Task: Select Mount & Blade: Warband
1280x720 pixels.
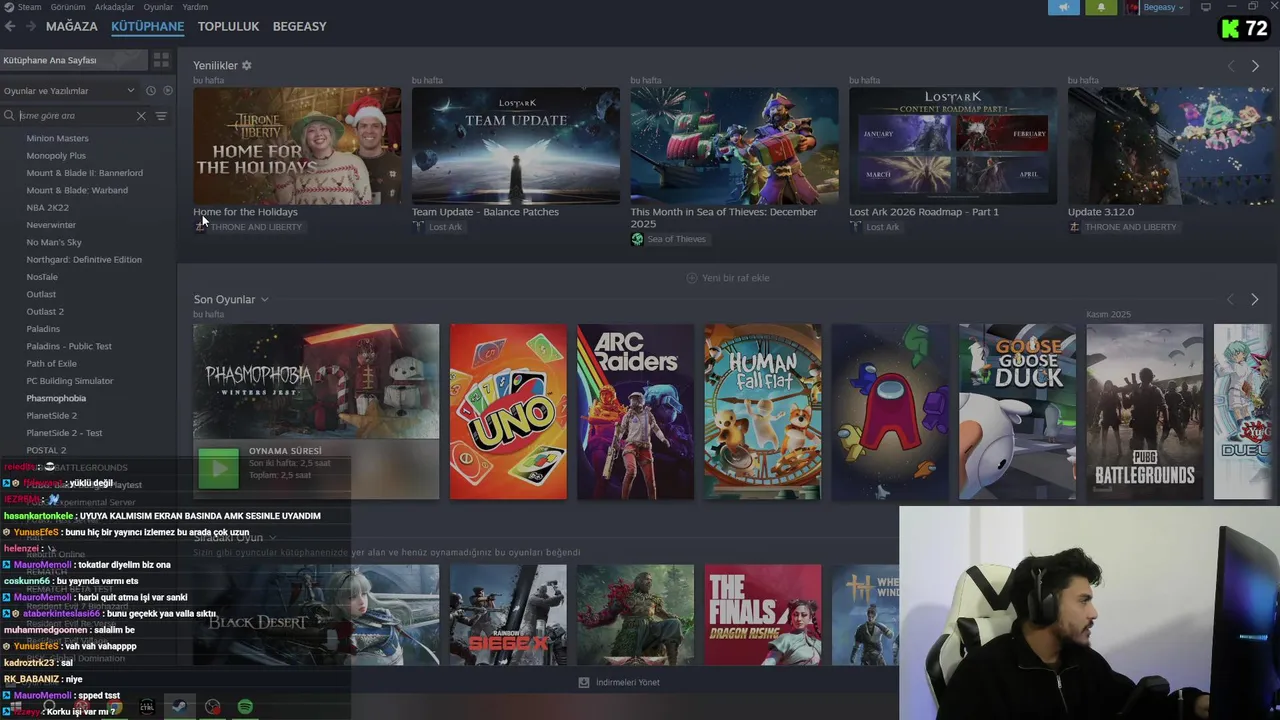Action: (77, 190)
